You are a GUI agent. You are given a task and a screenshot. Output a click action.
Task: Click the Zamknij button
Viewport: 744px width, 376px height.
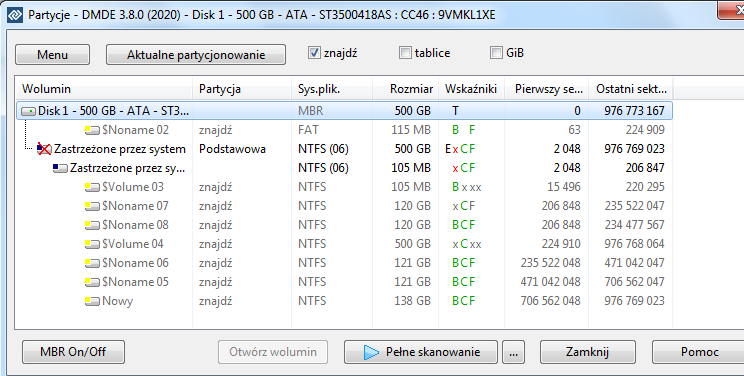pyautogui.click(x=587, y=352)
